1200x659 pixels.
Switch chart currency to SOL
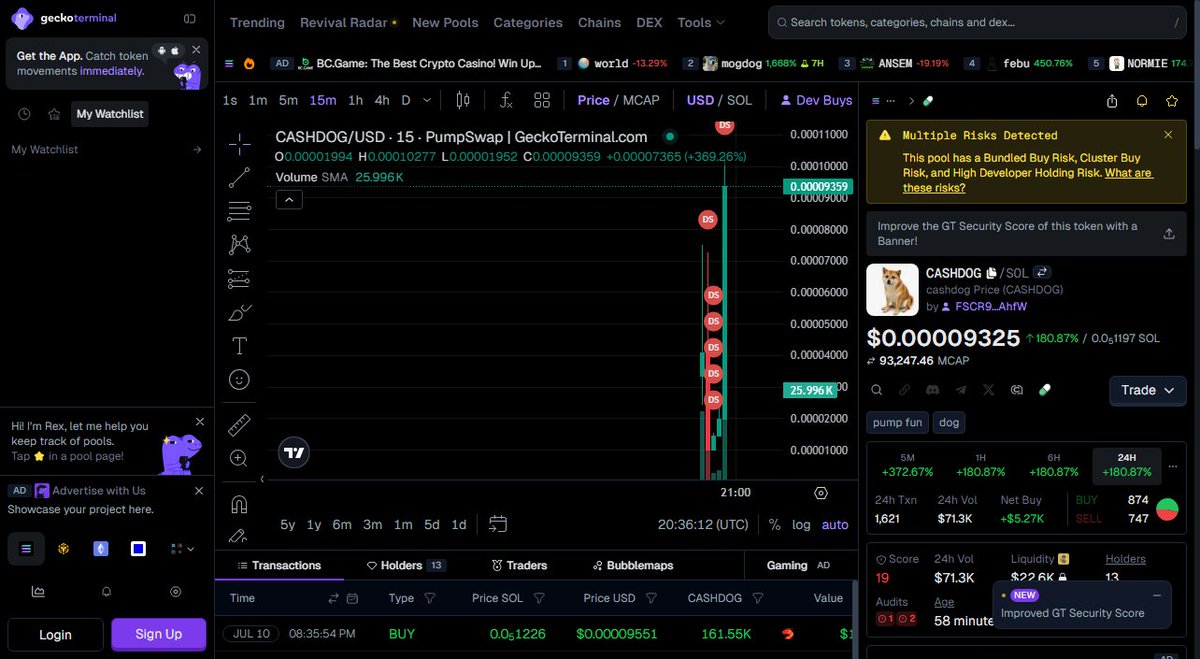click(x=740, y=100)
